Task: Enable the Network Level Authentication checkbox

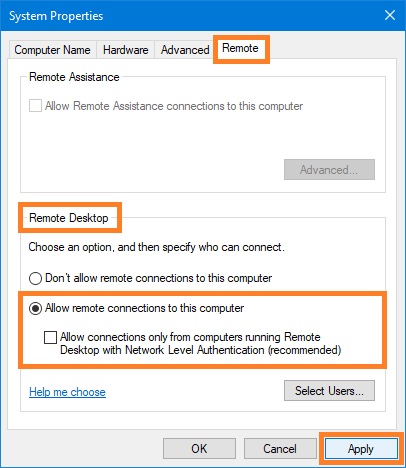Action: 50,337
